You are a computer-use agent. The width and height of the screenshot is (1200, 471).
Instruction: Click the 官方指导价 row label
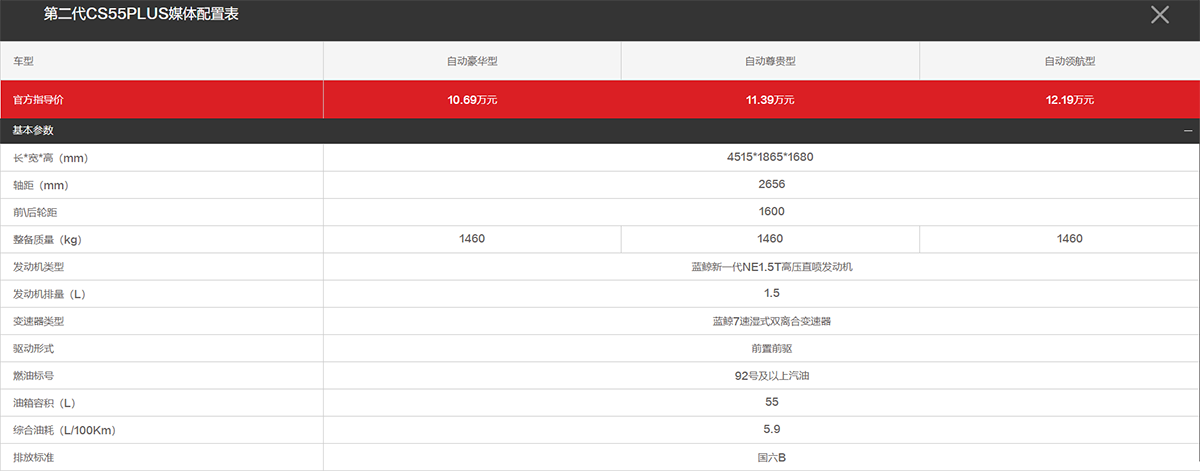pos(39,100)
